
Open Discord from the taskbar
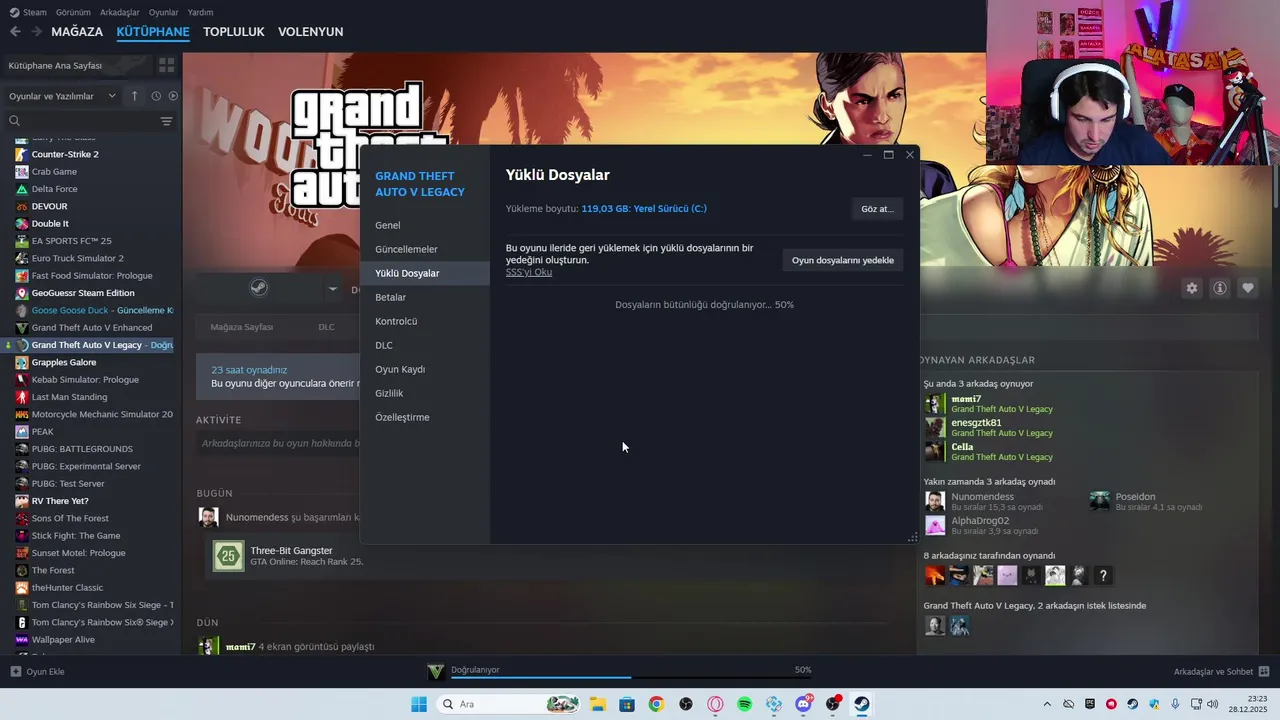[x=804, y=704]
